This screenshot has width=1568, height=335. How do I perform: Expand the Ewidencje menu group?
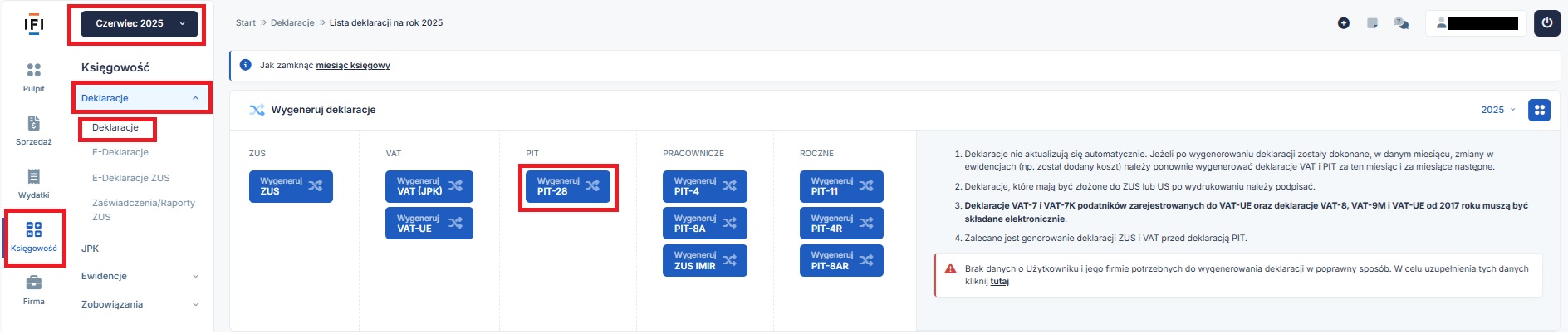140,276
